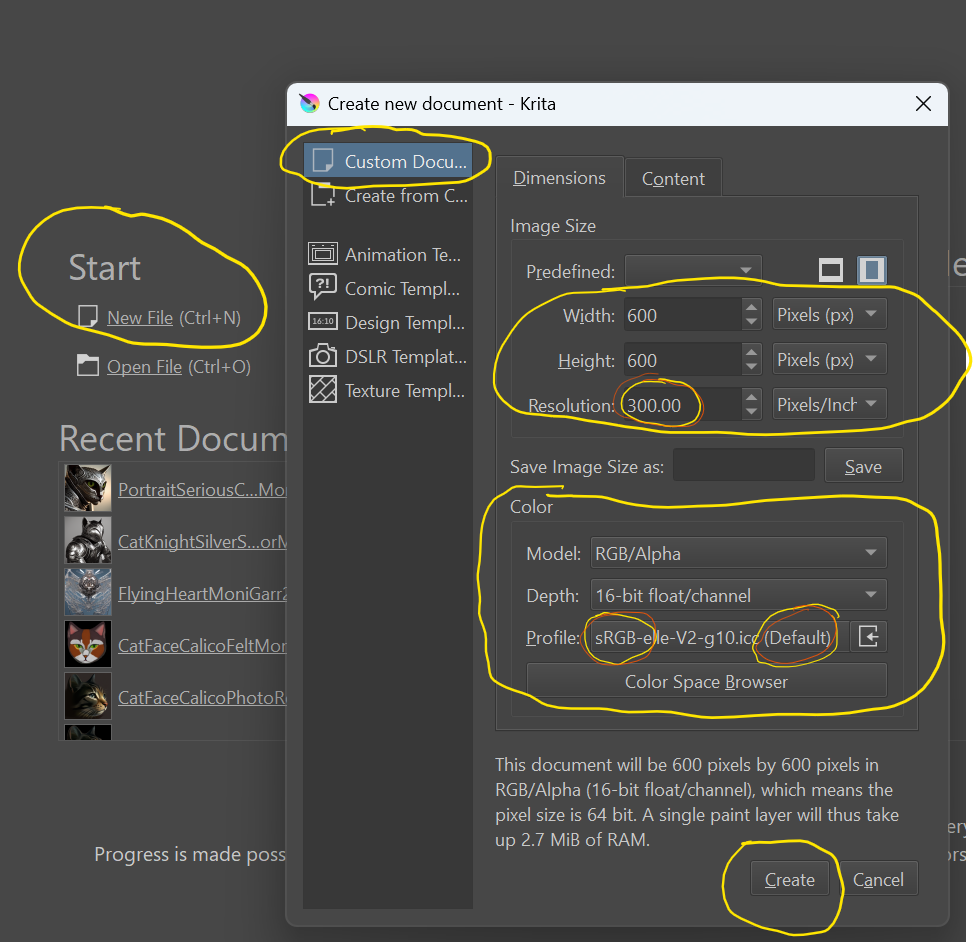
Task: Increase Resolution with up stepper arrow
Action: pos(752,397)
